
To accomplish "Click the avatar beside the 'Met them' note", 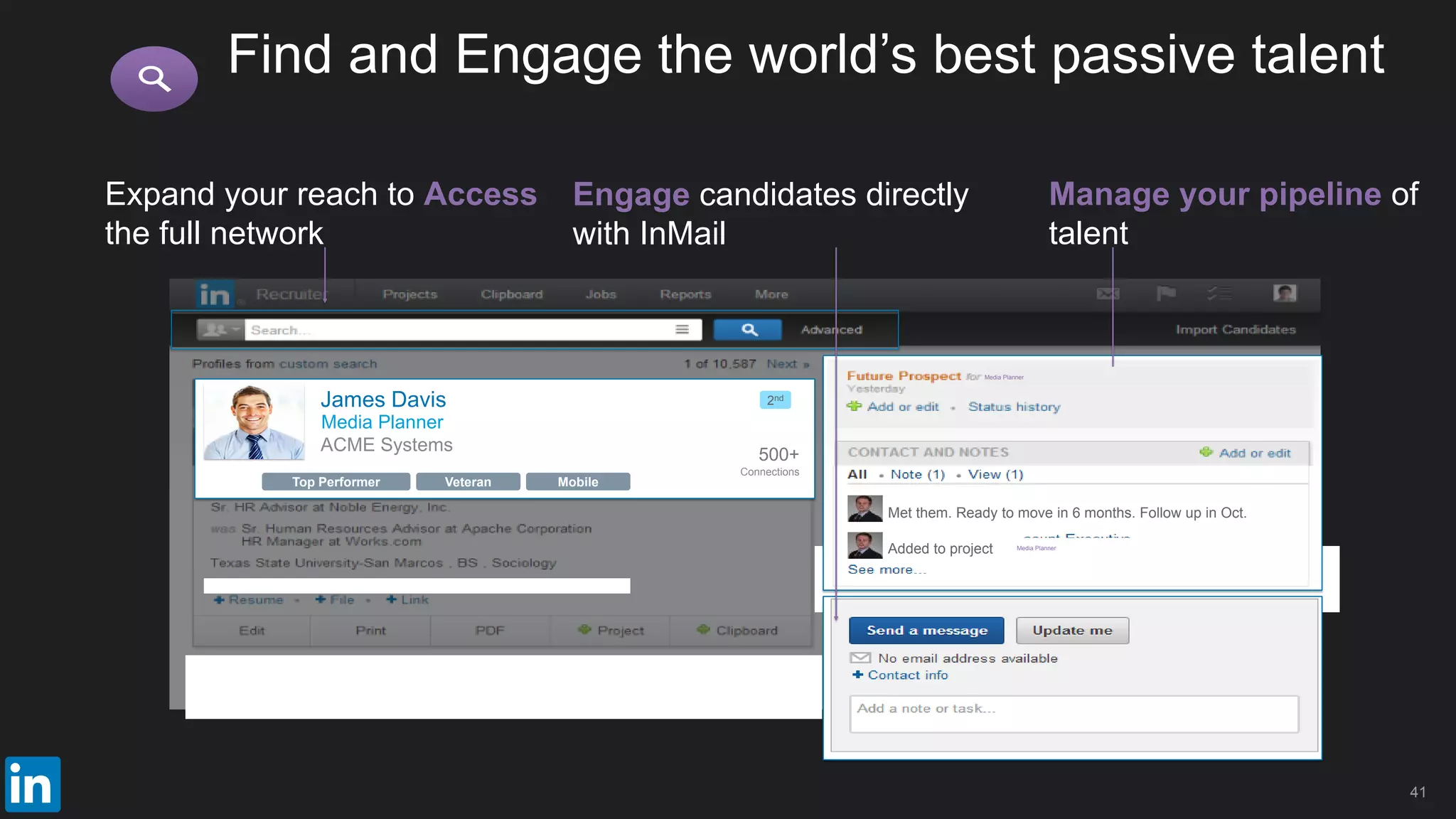I will 865,509.
